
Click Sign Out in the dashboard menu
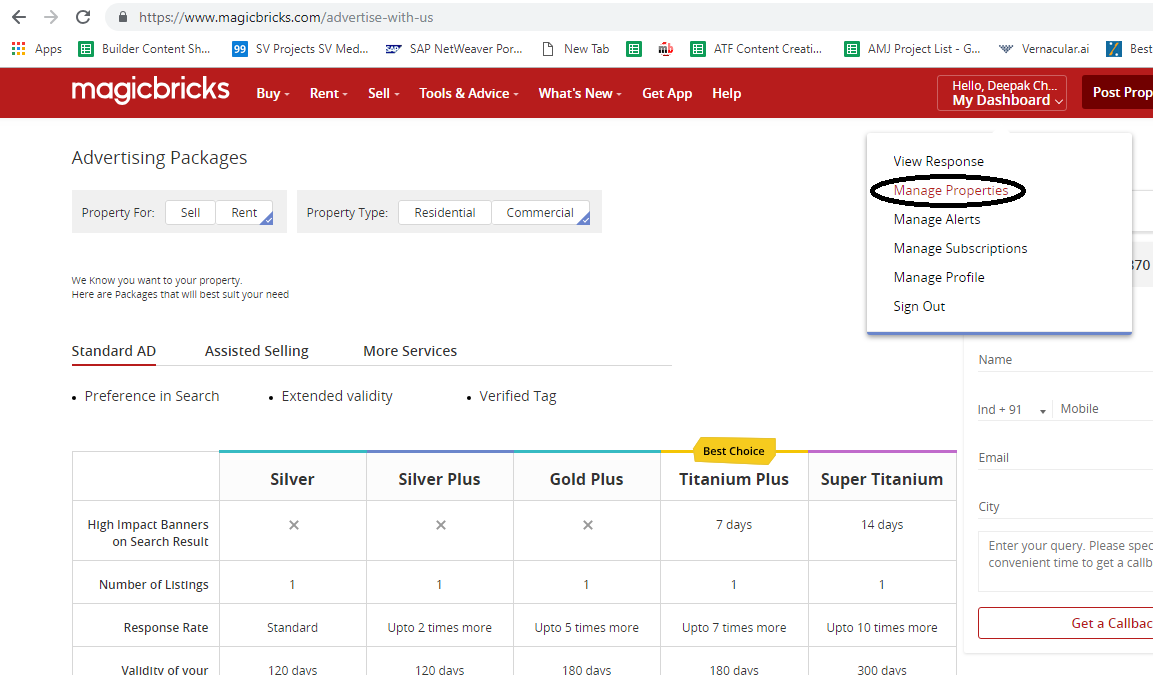click(x=919, y=306)
